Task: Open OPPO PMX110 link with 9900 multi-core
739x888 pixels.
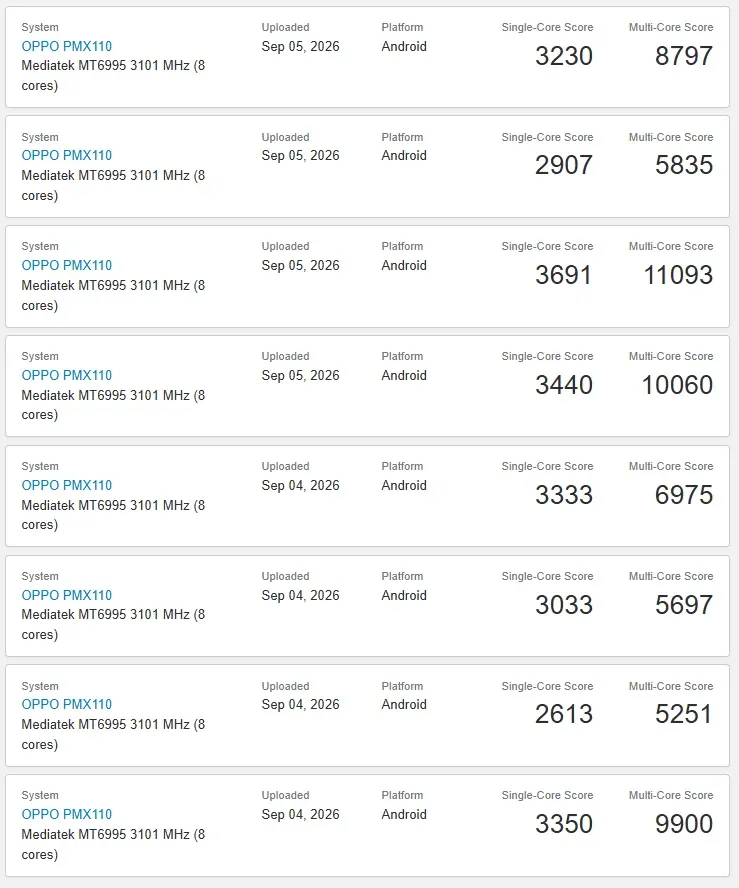Action: click(x=67, y=814)
